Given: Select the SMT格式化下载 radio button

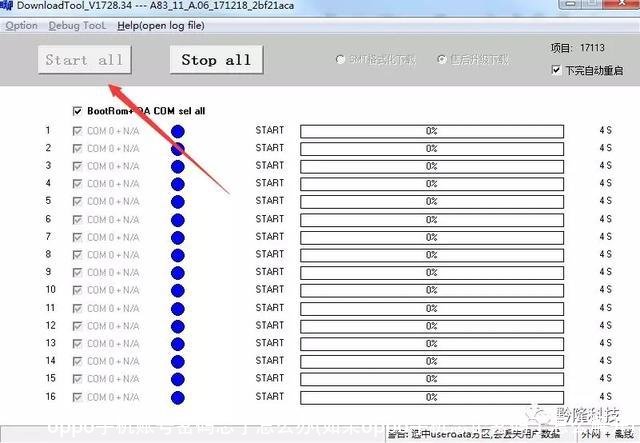Looking at the screenshot, I should [342, 60].
